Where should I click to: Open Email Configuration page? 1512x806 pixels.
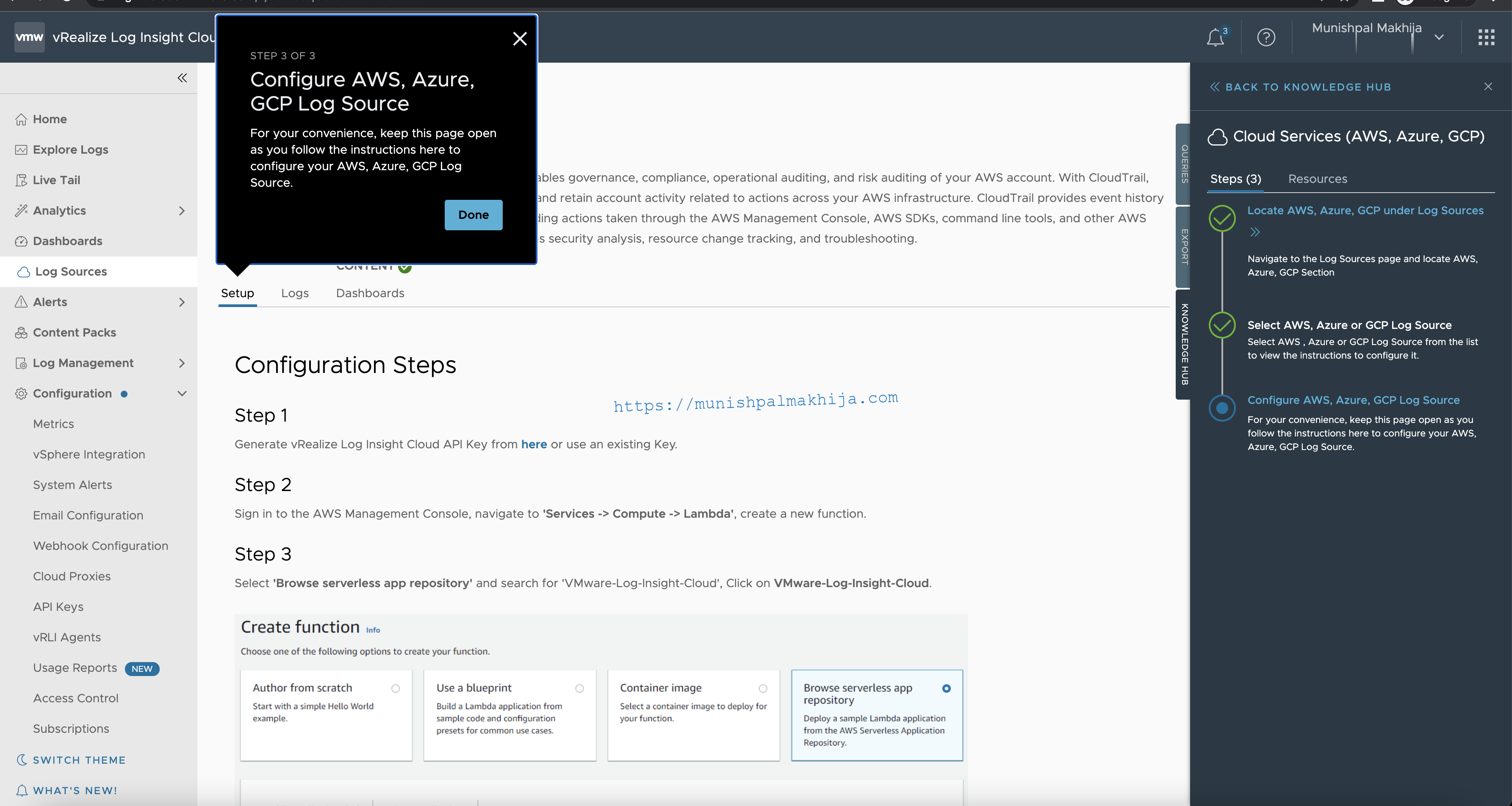coord(87,516)
